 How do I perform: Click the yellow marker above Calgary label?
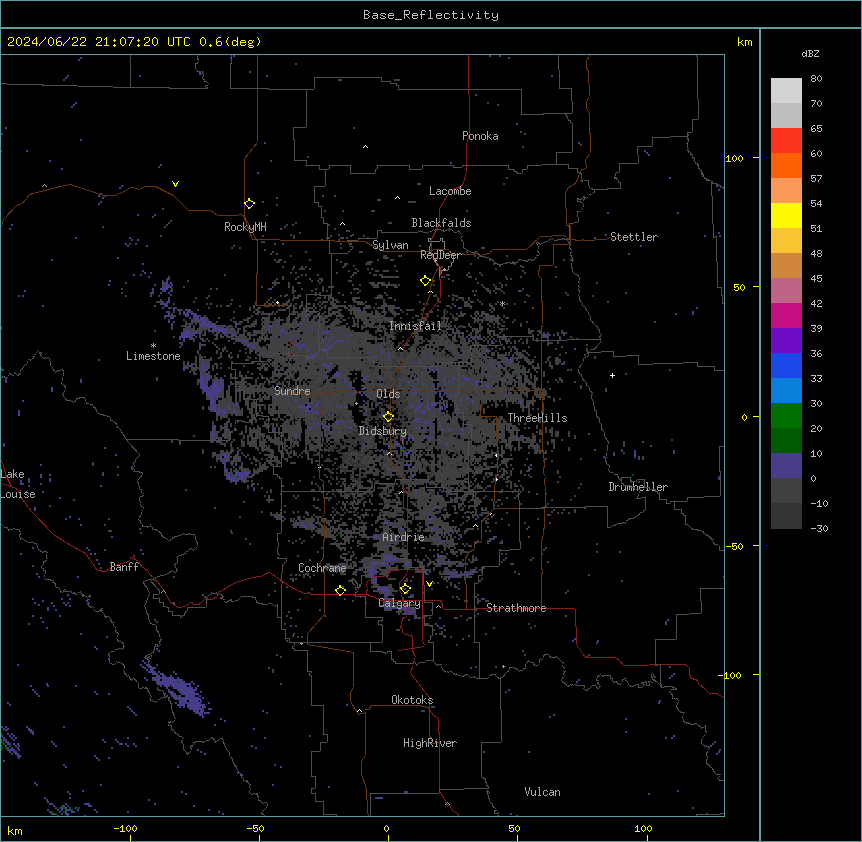[x=405, y=589]
